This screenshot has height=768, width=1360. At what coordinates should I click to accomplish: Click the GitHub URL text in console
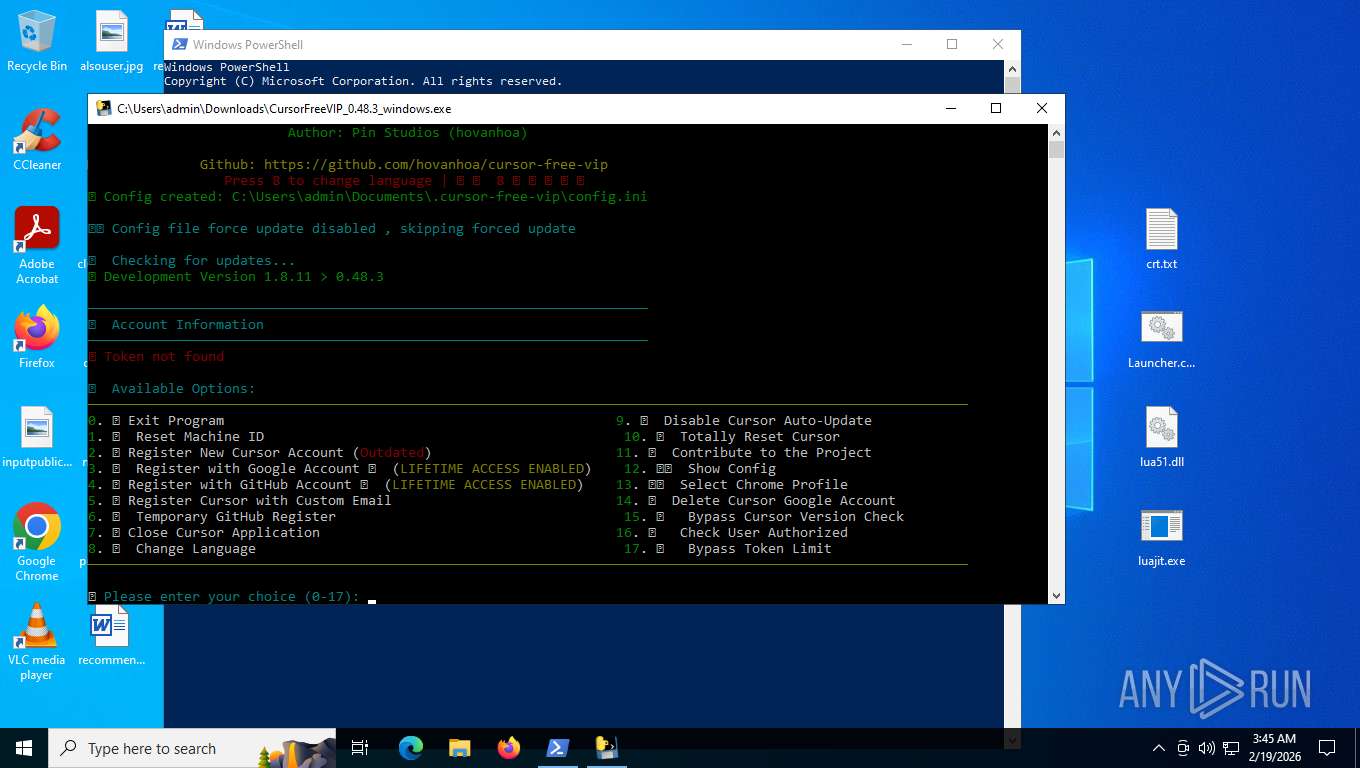click(x=436, y=165)
